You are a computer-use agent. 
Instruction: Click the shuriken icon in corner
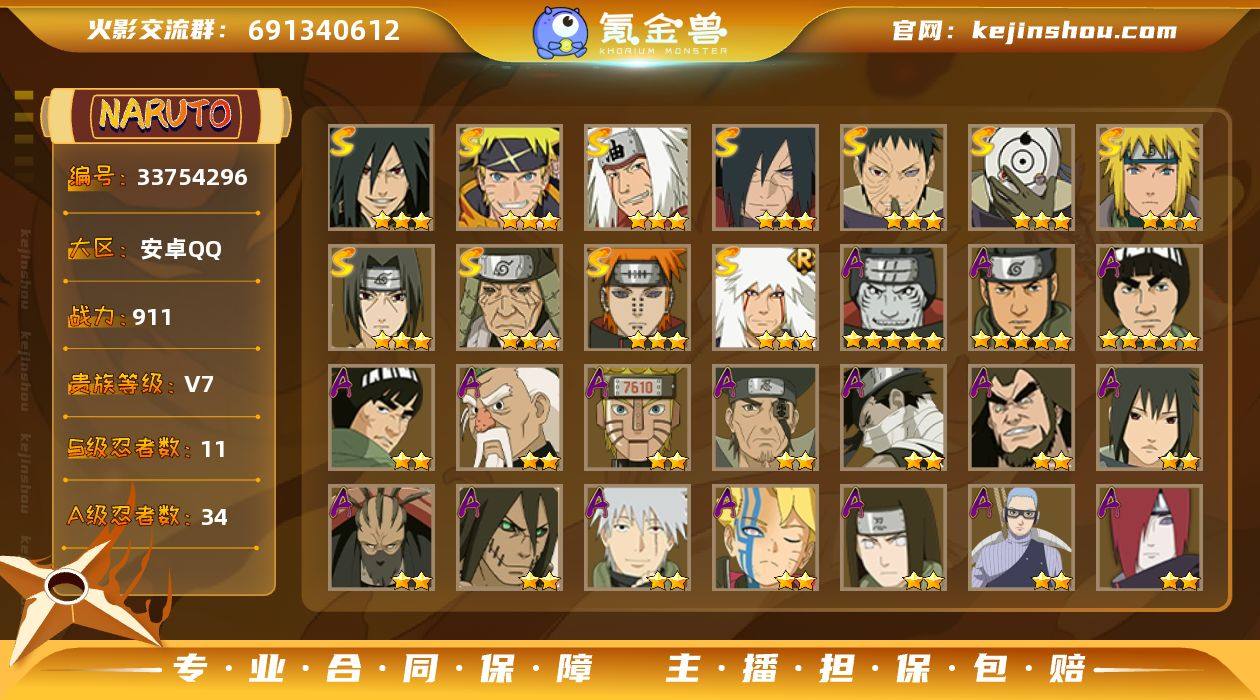[x=72, y=590]
